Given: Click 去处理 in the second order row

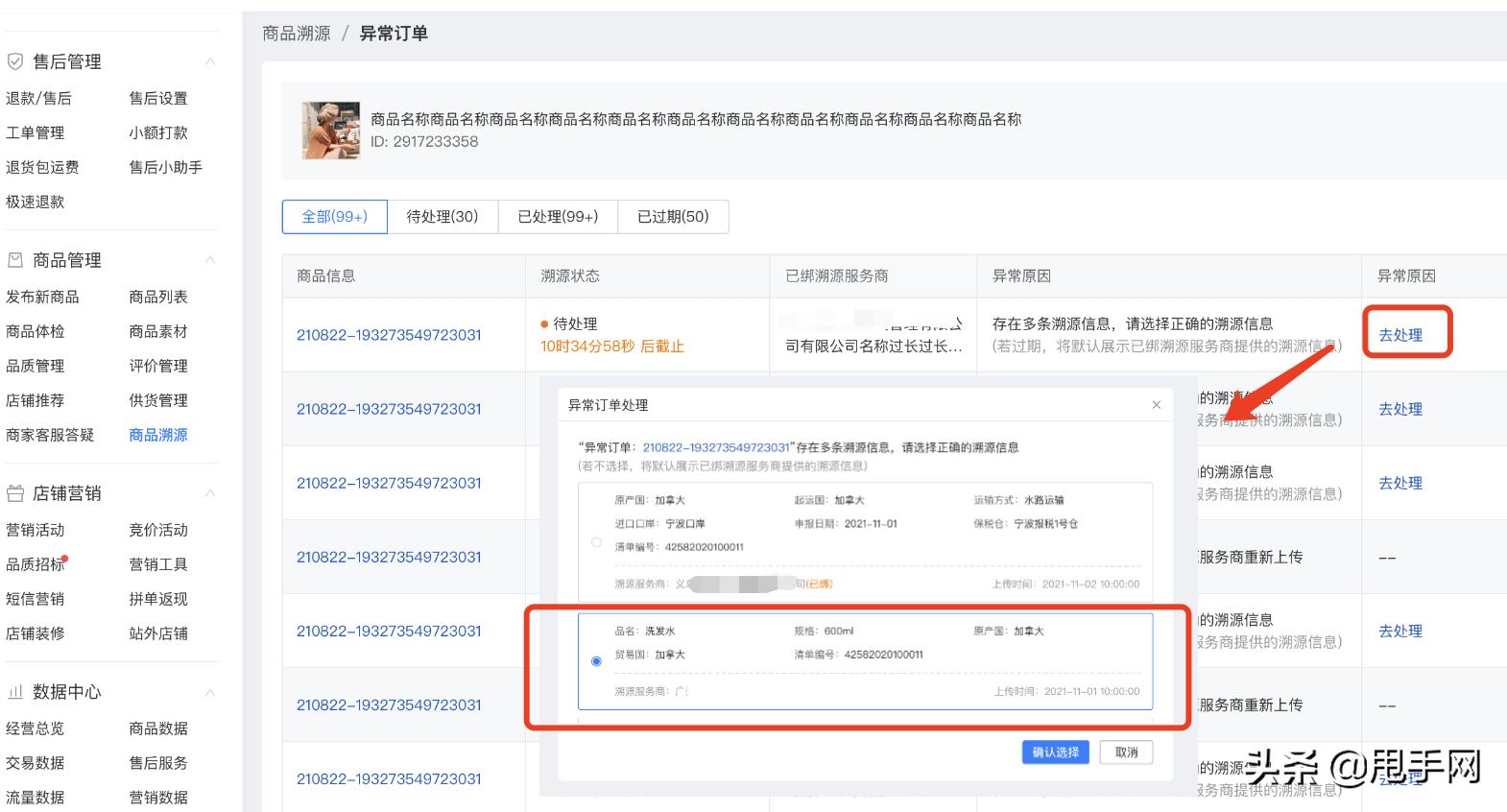Looking at the screenshot, I should tap(1400, 409).
